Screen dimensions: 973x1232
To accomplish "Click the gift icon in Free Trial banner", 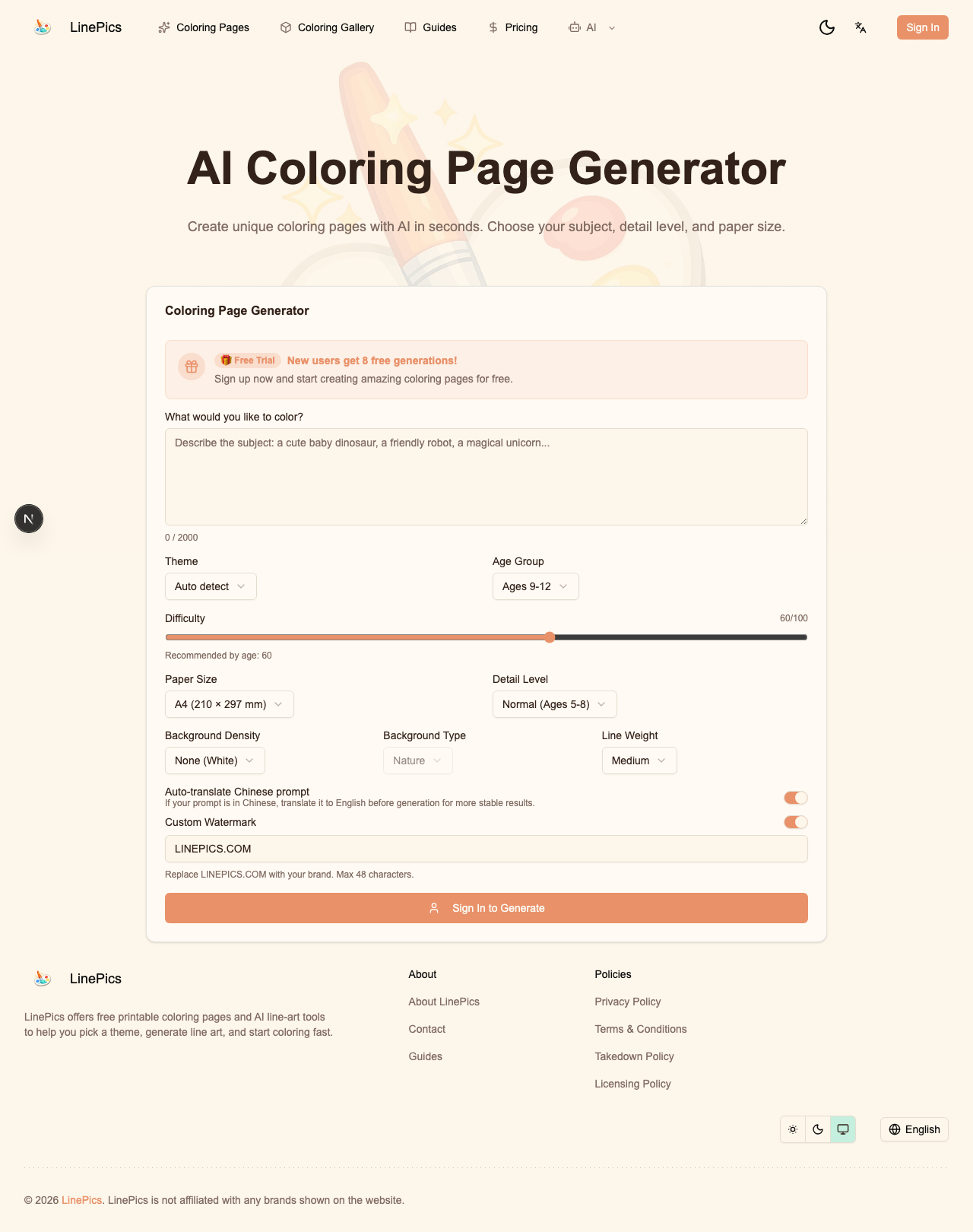I will (x=192, y=367).
